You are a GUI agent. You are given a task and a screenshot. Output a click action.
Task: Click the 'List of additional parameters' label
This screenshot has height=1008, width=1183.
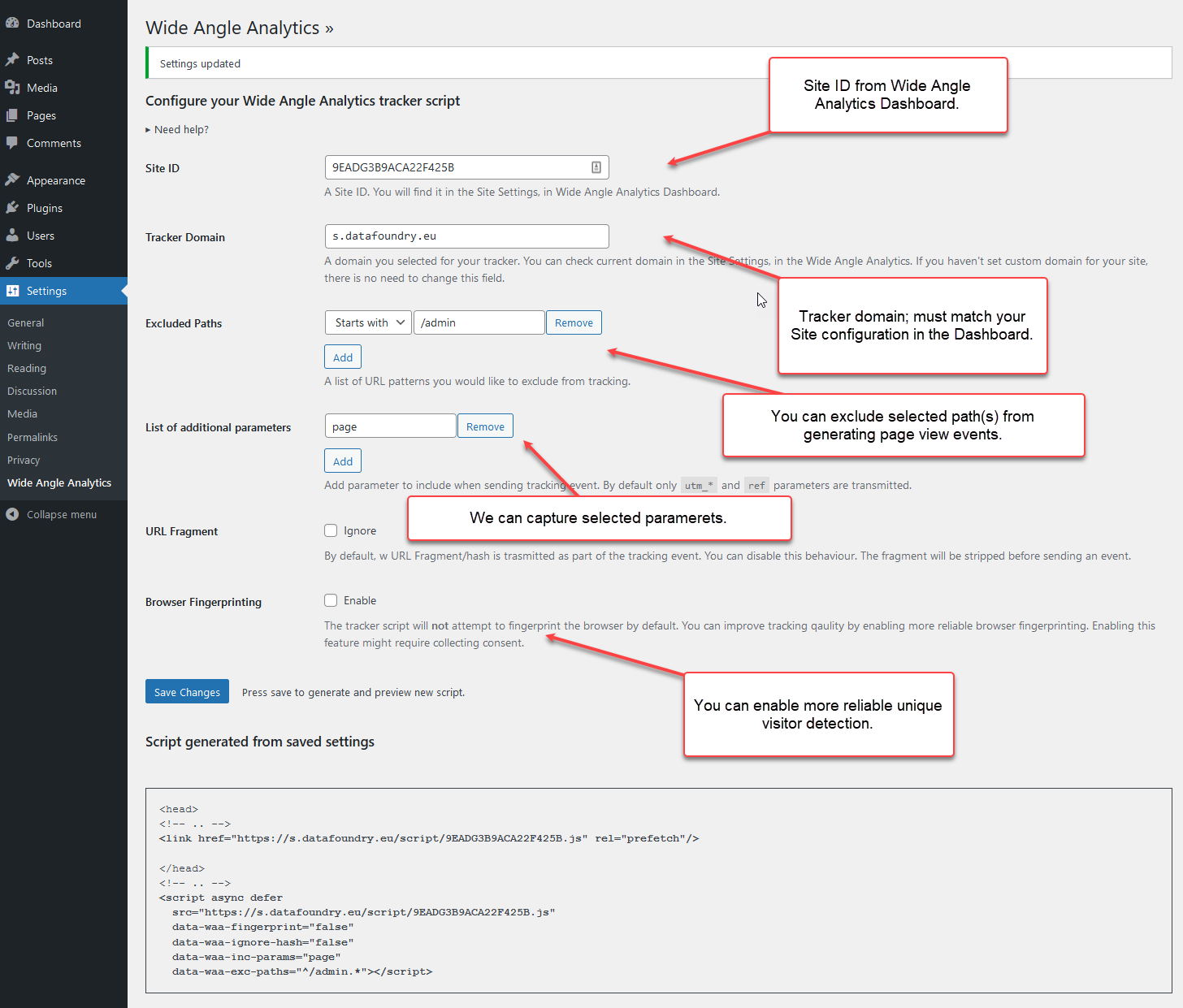click(x=218, y=427)
